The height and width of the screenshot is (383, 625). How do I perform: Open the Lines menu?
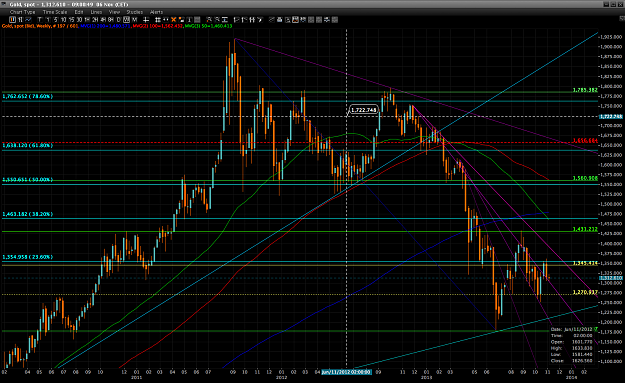click(x=96, y=12)
